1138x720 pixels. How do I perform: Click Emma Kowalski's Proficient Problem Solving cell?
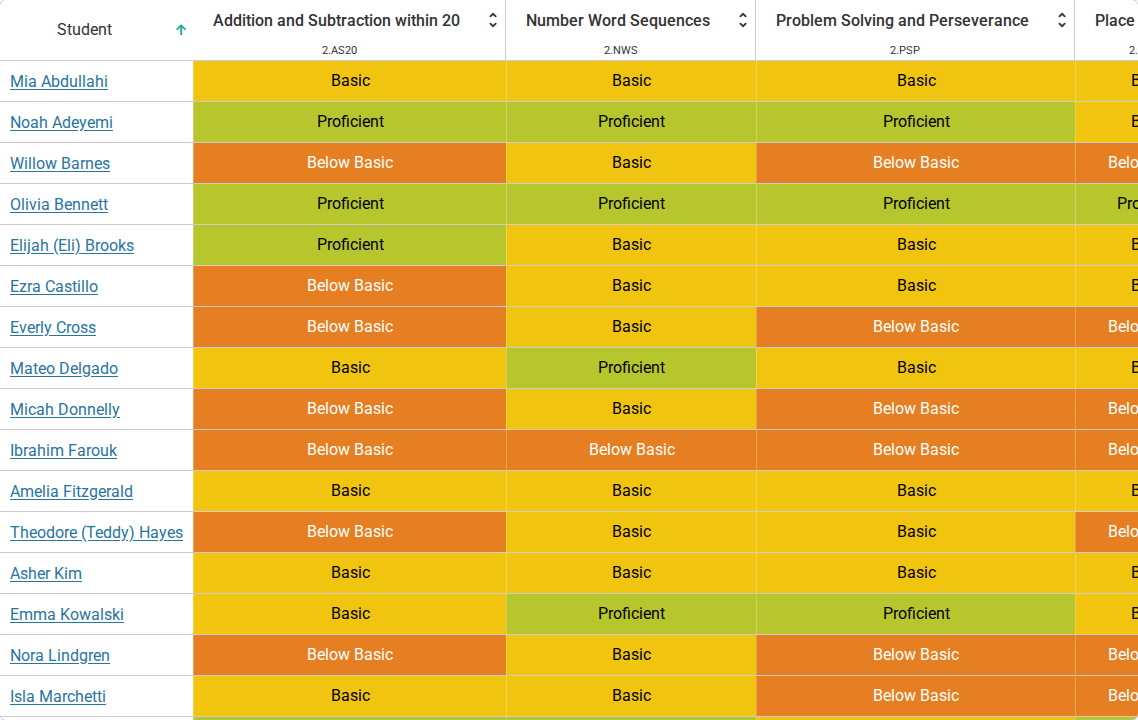pos(916,614)
